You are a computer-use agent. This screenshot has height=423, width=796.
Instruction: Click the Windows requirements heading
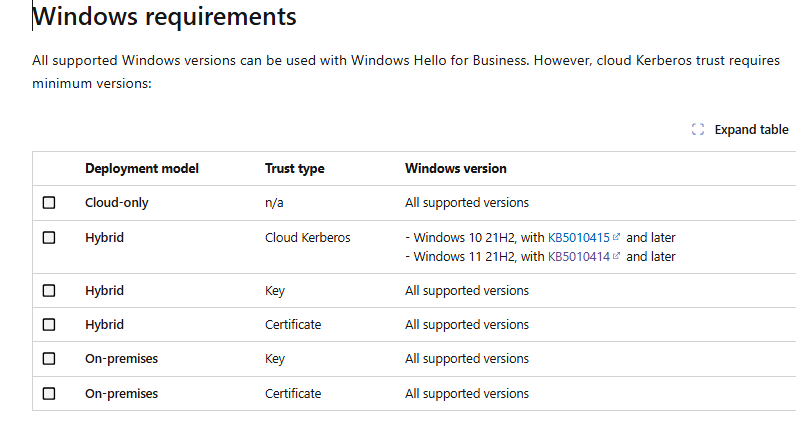164,16
